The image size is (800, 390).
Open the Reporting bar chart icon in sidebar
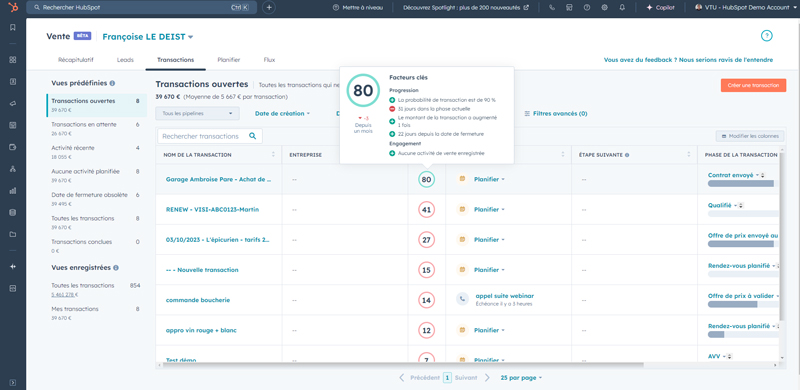(13, 191)
